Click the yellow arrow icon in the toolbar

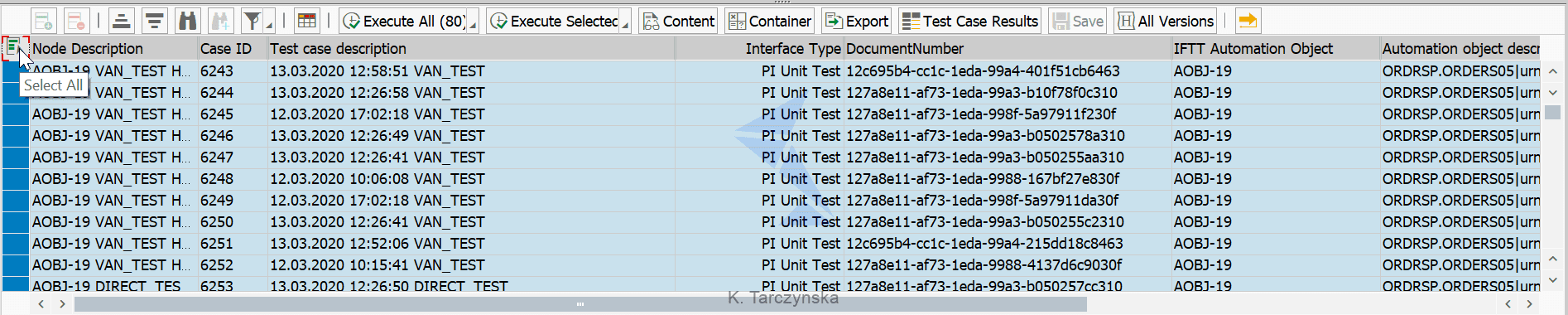pos(1248,21)
